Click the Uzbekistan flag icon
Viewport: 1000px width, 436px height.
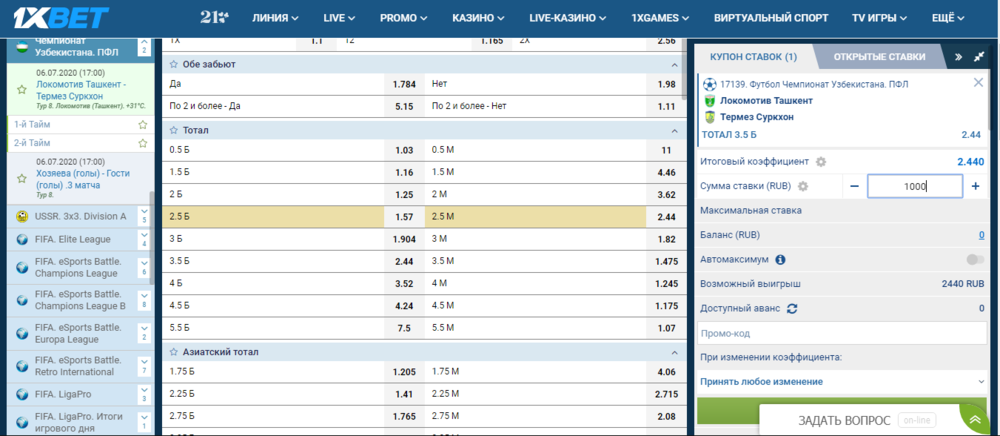[x=22, y=48]
